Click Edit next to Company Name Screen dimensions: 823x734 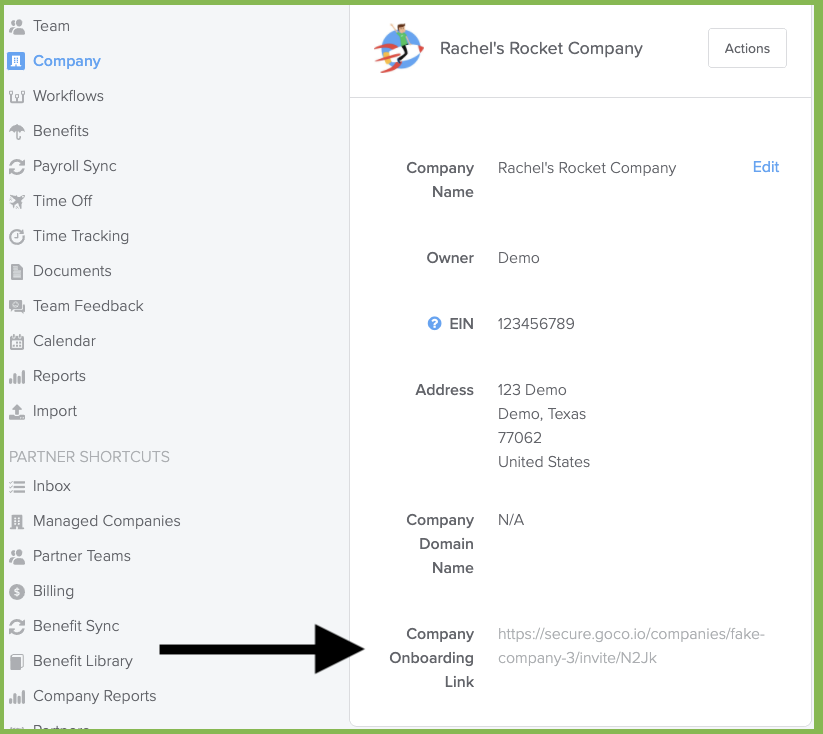pyautogui.click(x=766, y=167)
